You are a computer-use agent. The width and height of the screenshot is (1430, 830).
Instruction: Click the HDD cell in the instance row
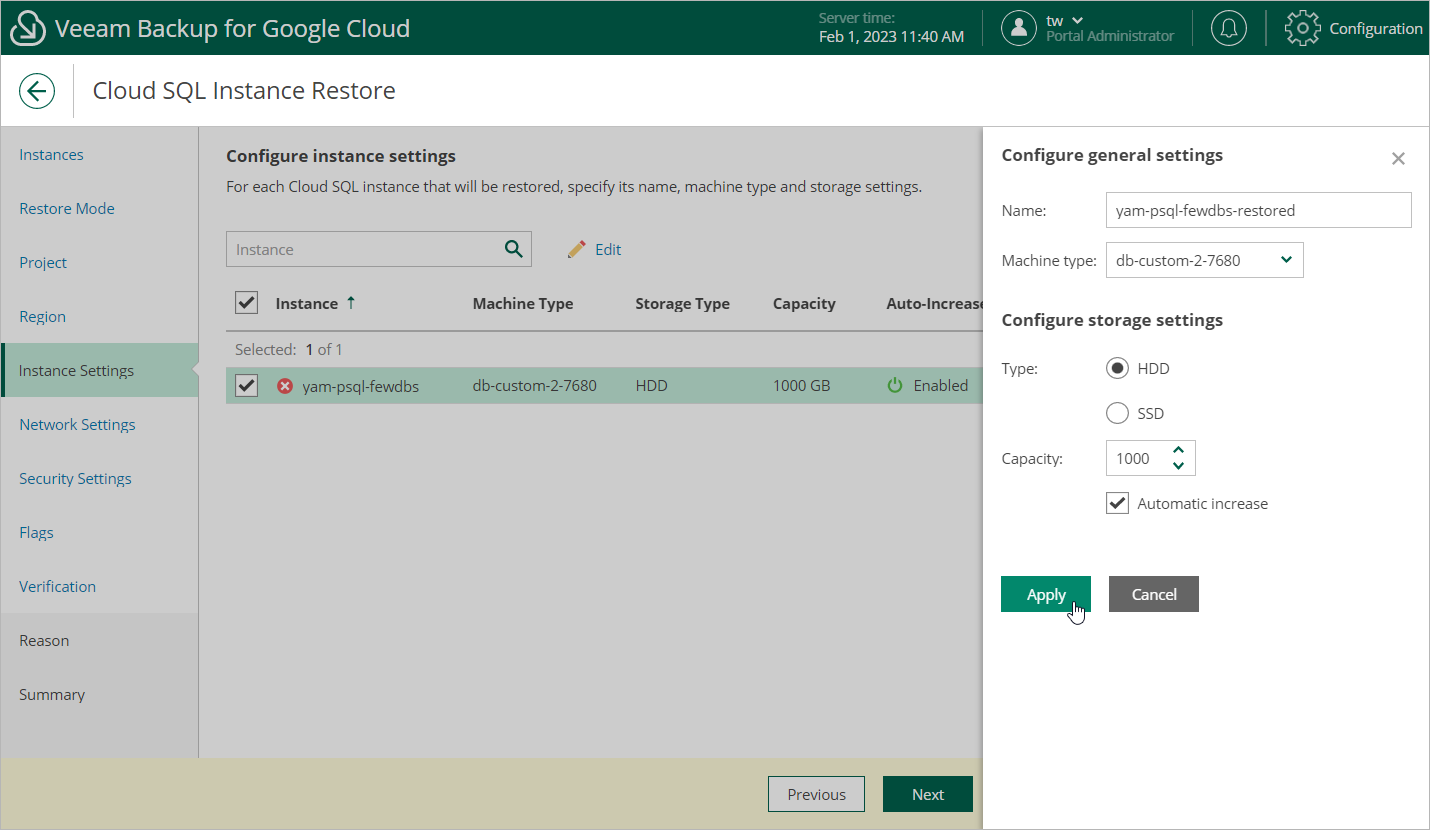pyautogui.click(x=651, y=385)
